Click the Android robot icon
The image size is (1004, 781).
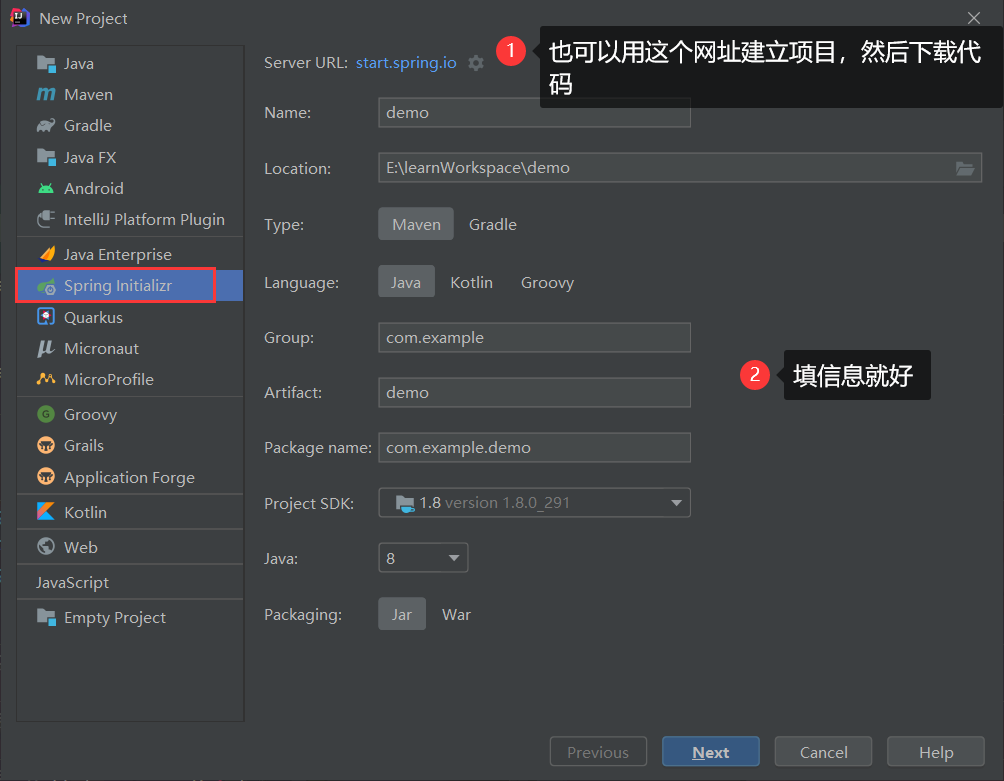tap(46, 188)
